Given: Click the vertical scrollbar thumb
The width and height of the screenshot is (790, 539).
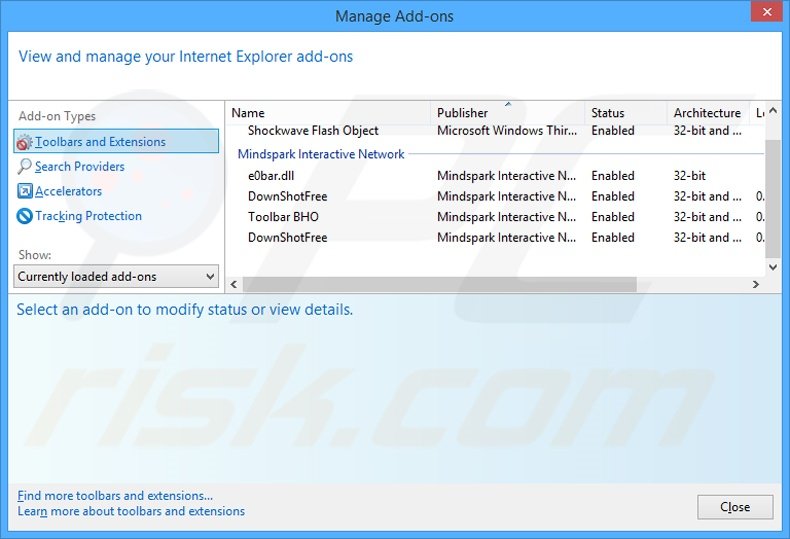Looking at the screenshot, I should pyautogui.click(x=773, y=199).
